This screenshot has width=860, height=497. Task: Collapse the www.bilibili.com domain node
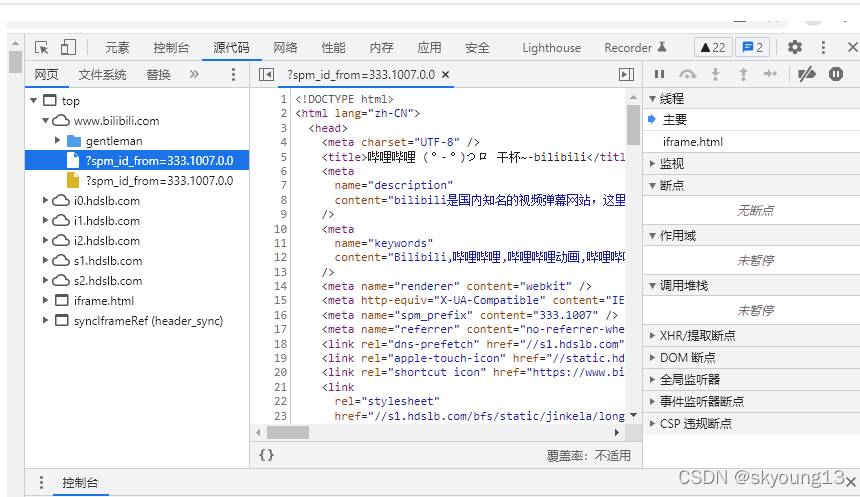pyautogui.click(x=46, y=121)
